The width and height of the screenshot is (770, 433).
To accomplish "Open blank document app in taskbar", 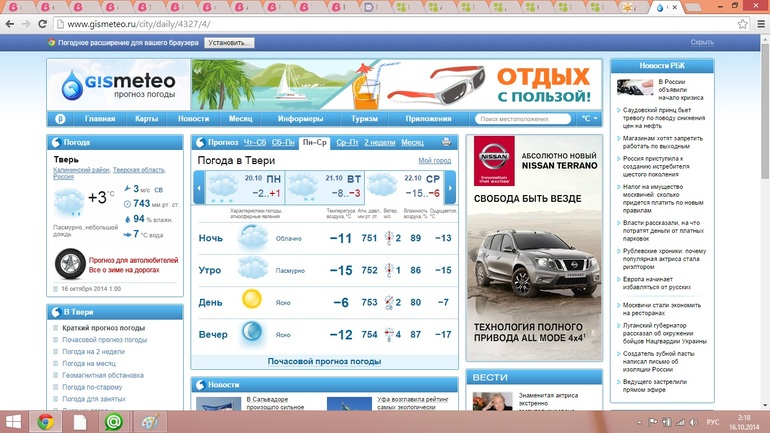I will click(x=80, y=422).
